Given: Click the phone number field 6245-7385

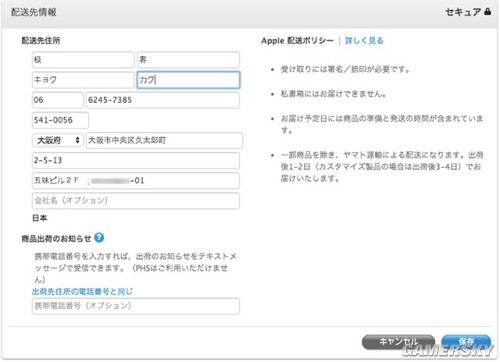Looking at the screenshot, I should 163,100.
